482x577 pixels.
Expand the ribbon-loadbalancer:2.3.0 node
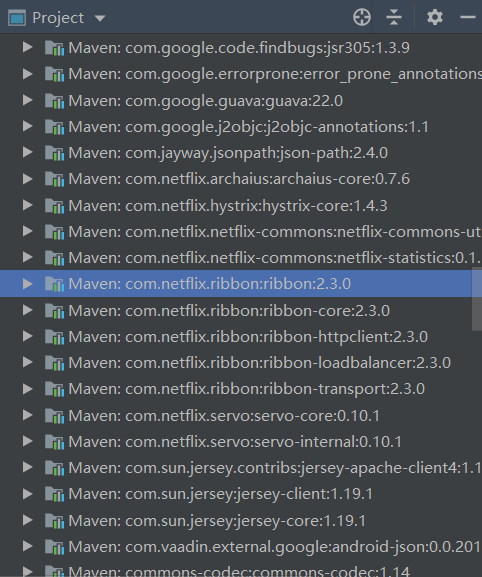point(28,362)
